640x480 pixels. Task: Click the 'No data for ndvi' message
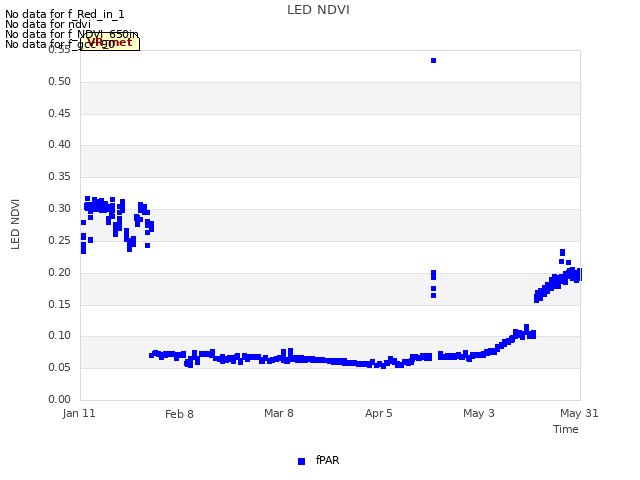[x=48, y=24]
